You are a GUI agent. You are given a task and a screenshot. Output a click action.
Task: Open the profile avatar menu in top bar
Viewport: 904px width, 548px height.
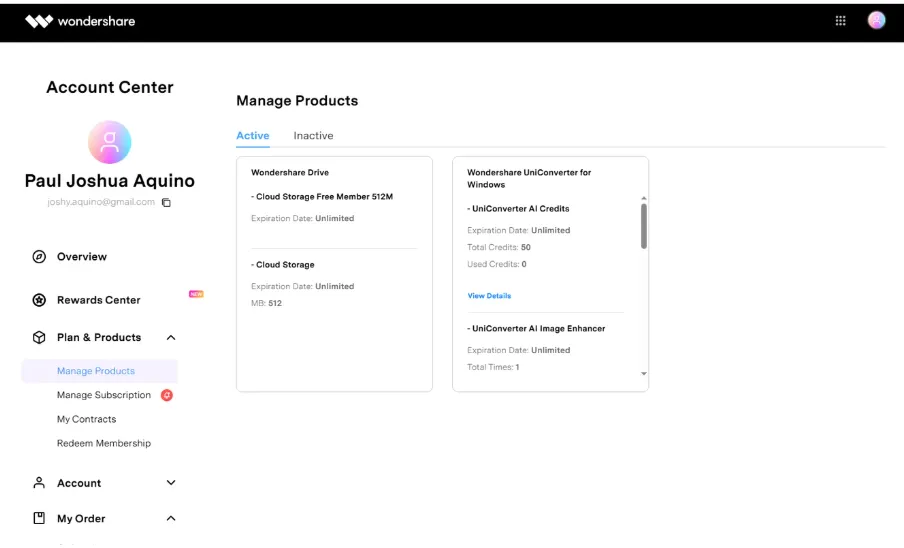876,20
